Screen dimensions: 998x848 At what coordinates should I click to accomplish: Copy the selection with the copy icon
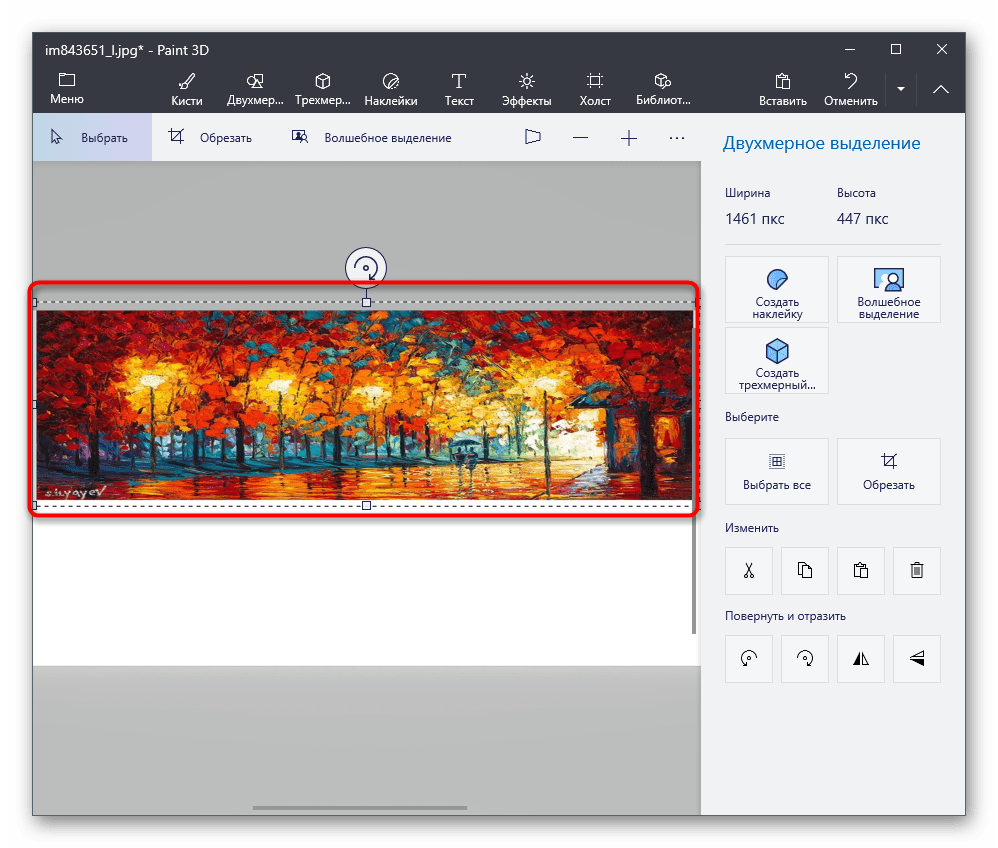805,570
